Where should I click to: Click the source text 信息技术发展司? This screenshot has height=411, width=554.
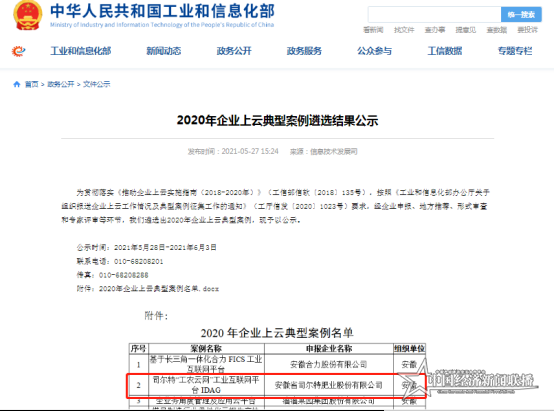click(x=334, y=152)
